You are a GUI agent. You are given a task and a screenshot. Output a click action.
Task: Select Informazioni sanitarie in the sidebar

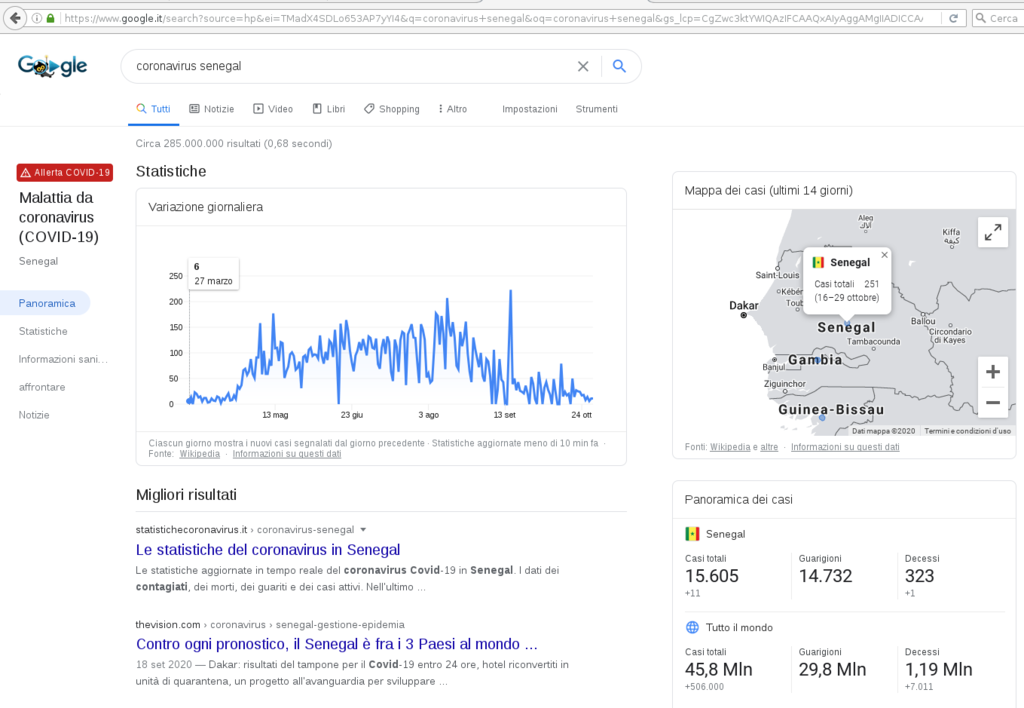63,359
